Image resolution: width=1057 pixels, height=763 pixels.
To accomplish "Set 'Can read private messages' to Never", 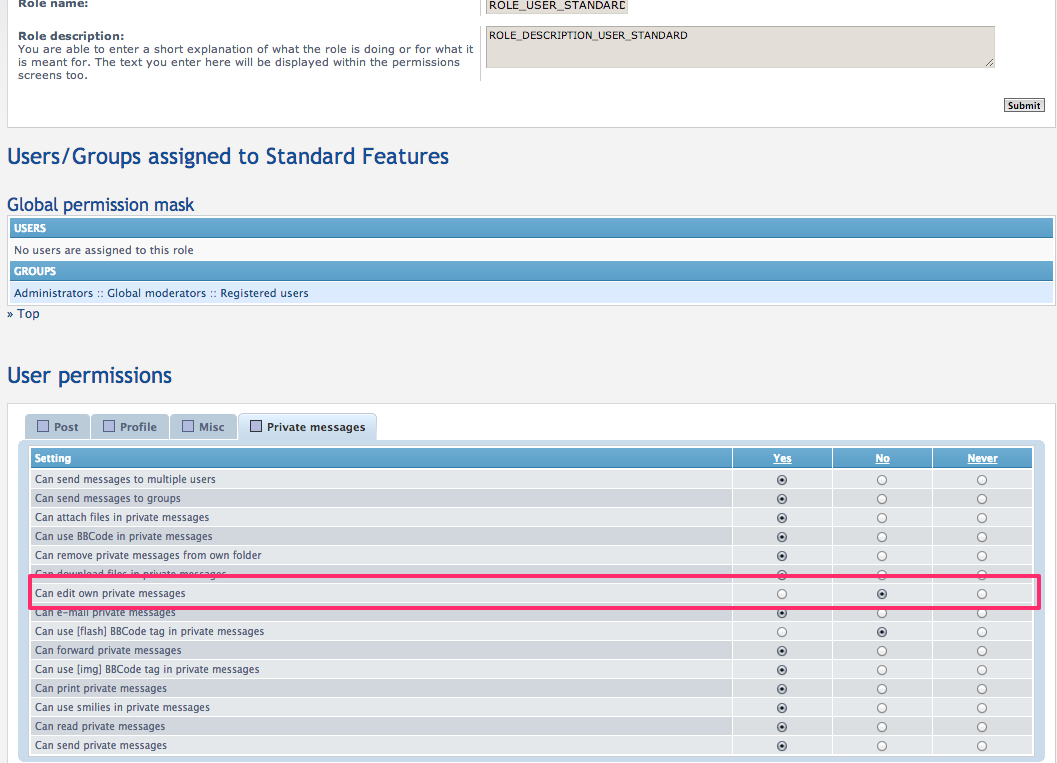I will tap(982, 727).
